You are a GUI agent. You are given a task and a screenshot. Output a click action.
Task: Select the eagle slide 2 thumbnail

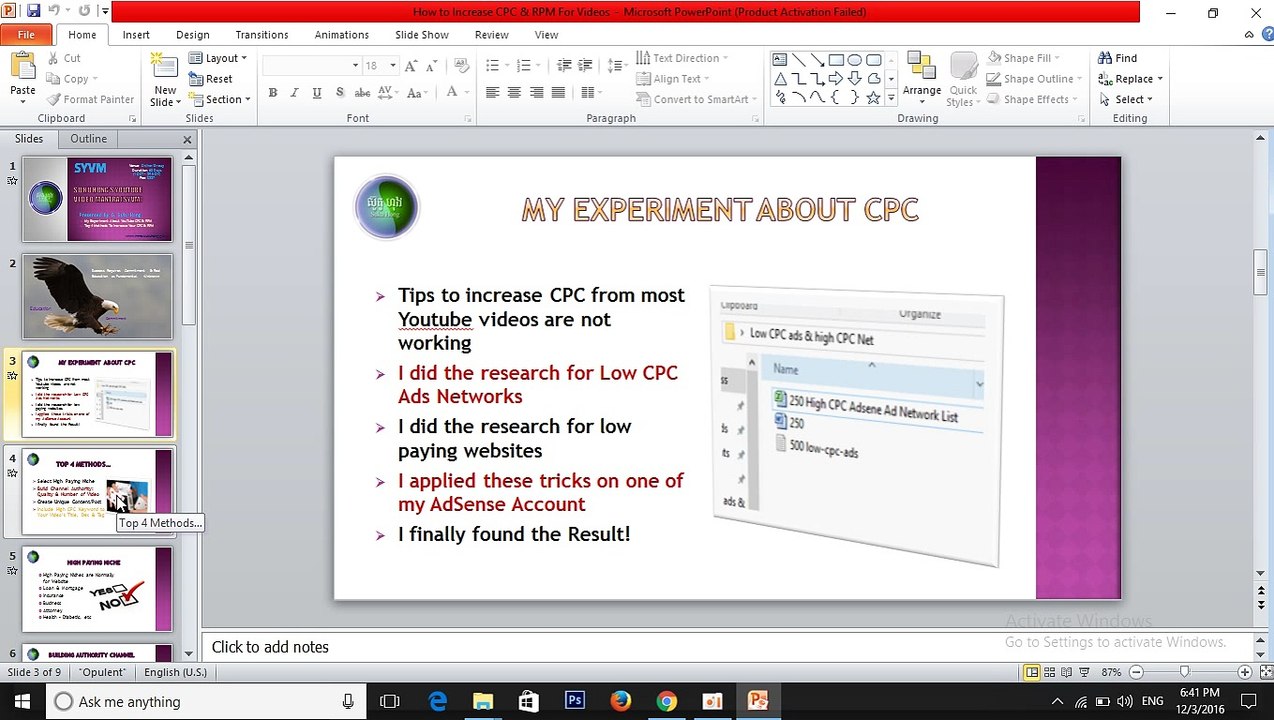[97, 296]
